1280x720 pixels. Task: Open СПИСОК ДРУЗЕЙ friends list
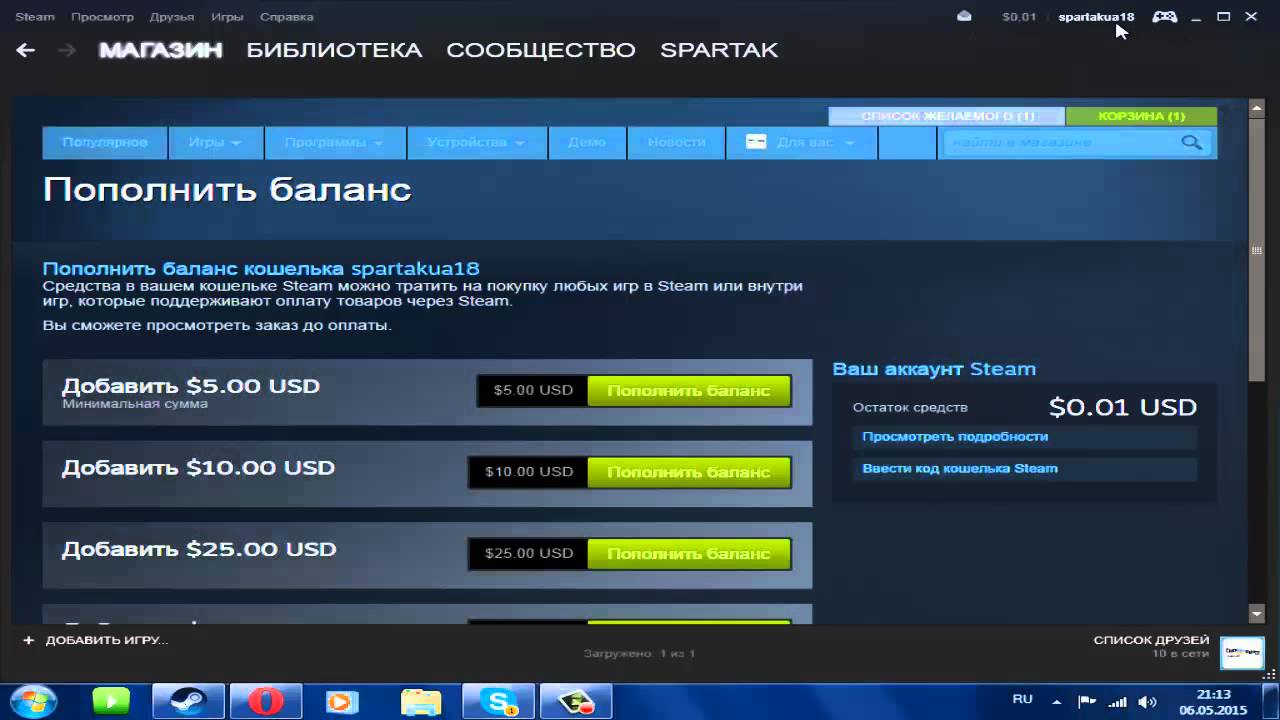pos(1151,640)
